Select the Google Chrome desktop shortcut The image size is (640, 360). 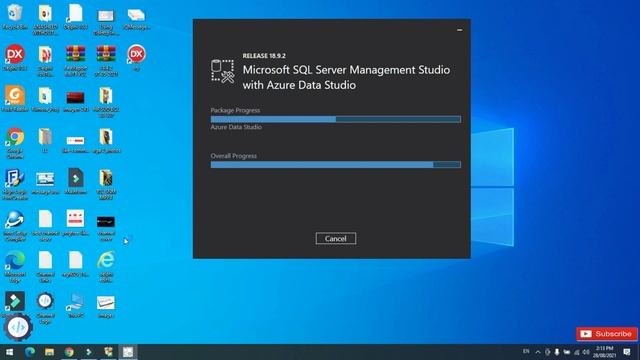coord(15,143)
